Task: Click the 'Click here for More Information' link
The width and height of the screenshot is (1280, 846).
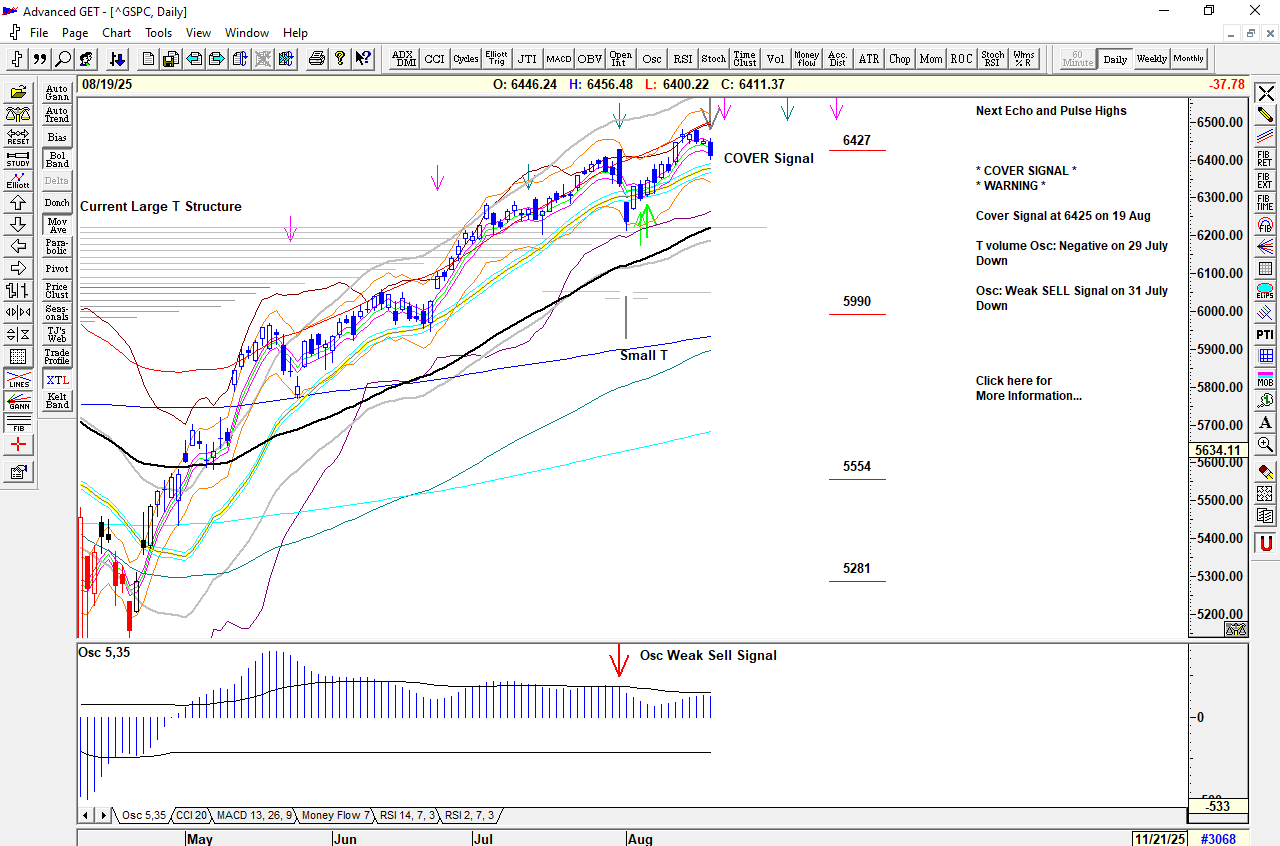Action: 1028,388
